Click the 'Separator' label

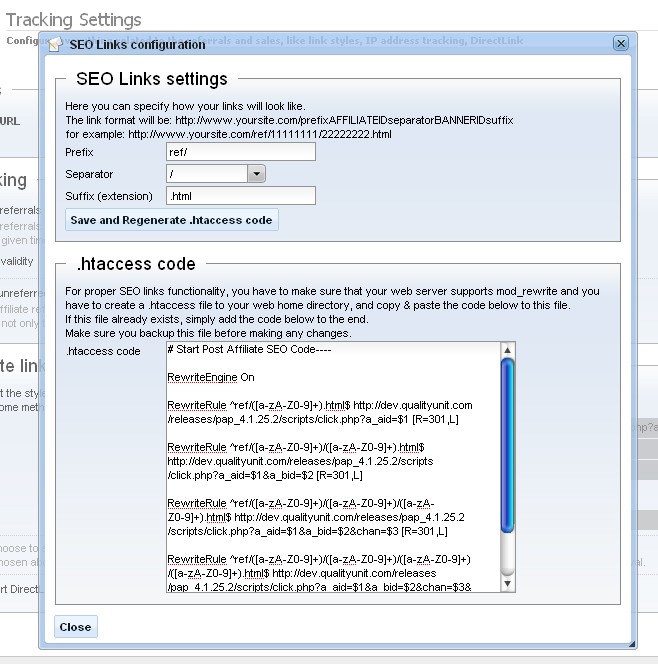pyautogui.click(x=89, y=174)
